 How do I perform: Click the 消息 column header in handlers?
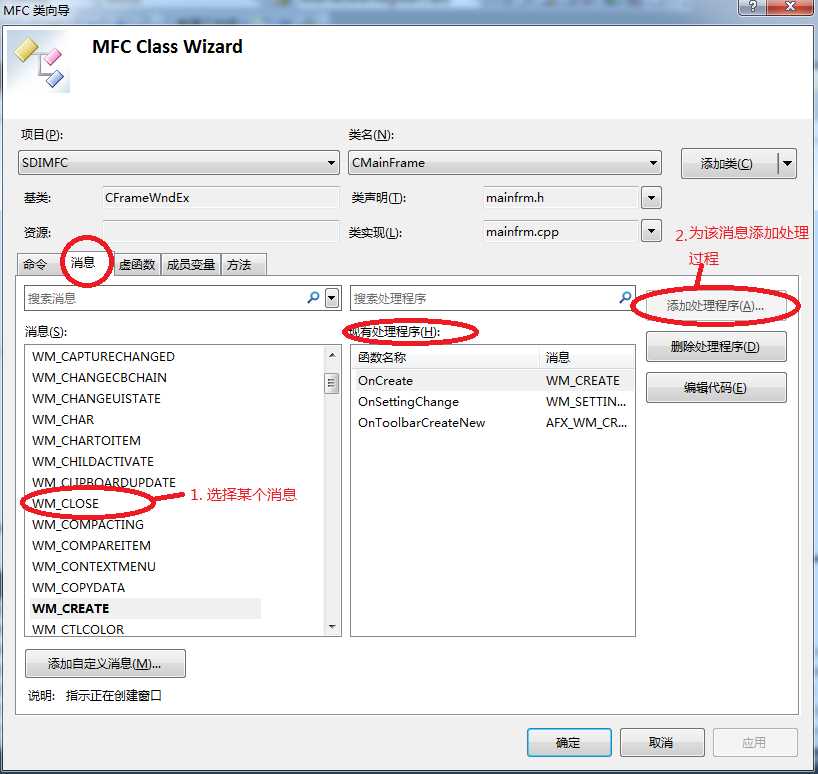pos(586,358)
